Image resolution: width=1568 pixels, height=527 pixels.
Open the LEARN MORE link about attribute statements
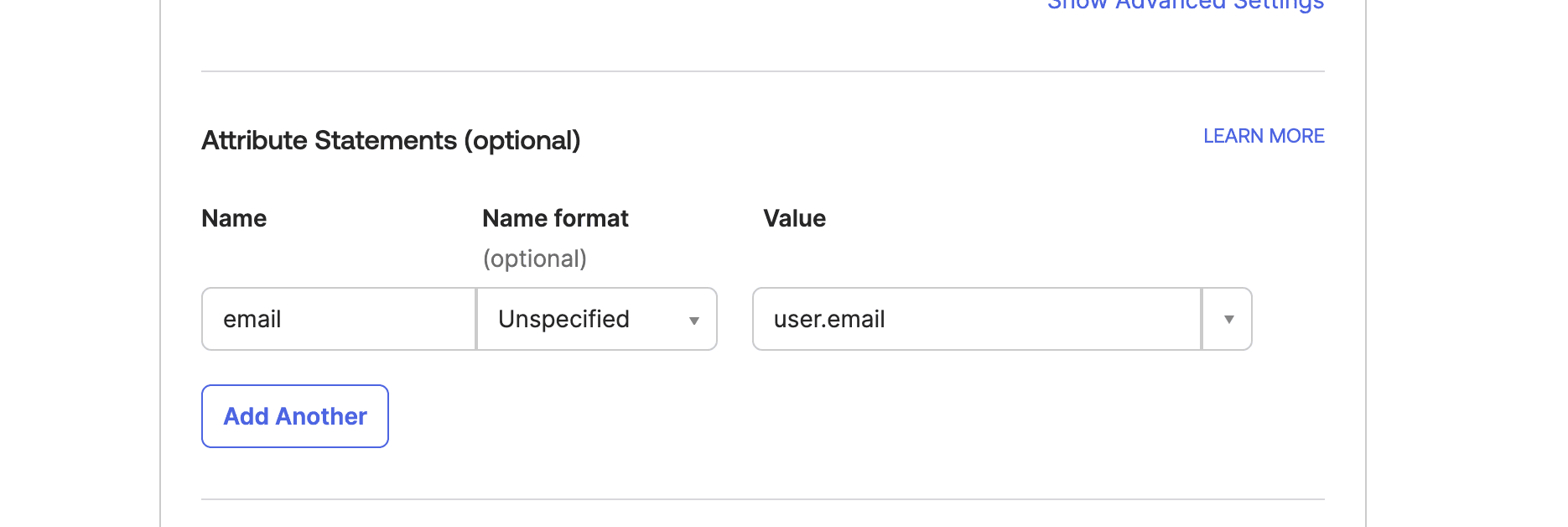(1263, 136)
